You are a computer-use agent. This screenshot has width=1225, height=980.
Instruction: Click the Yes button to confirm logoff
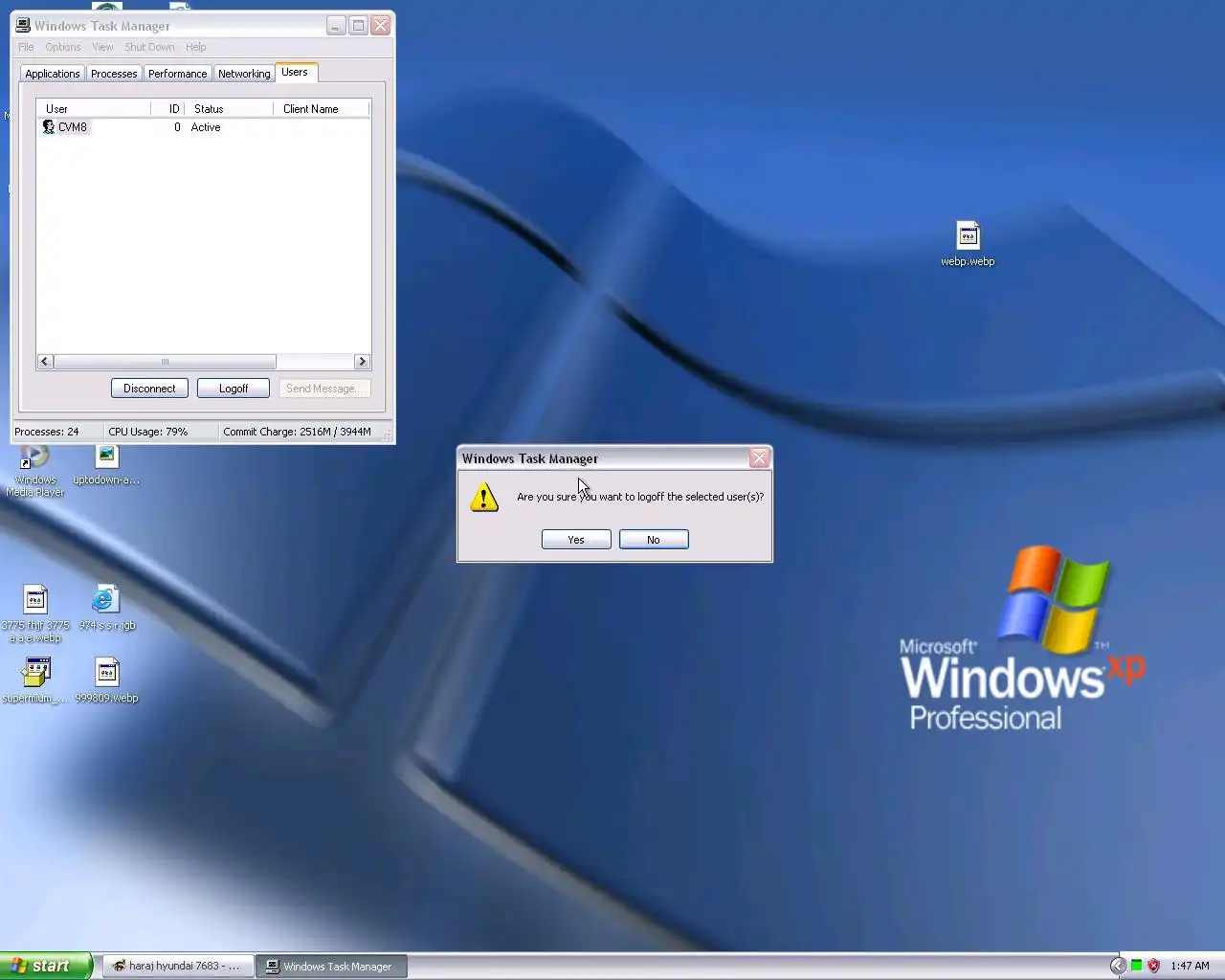click(576, 540)
